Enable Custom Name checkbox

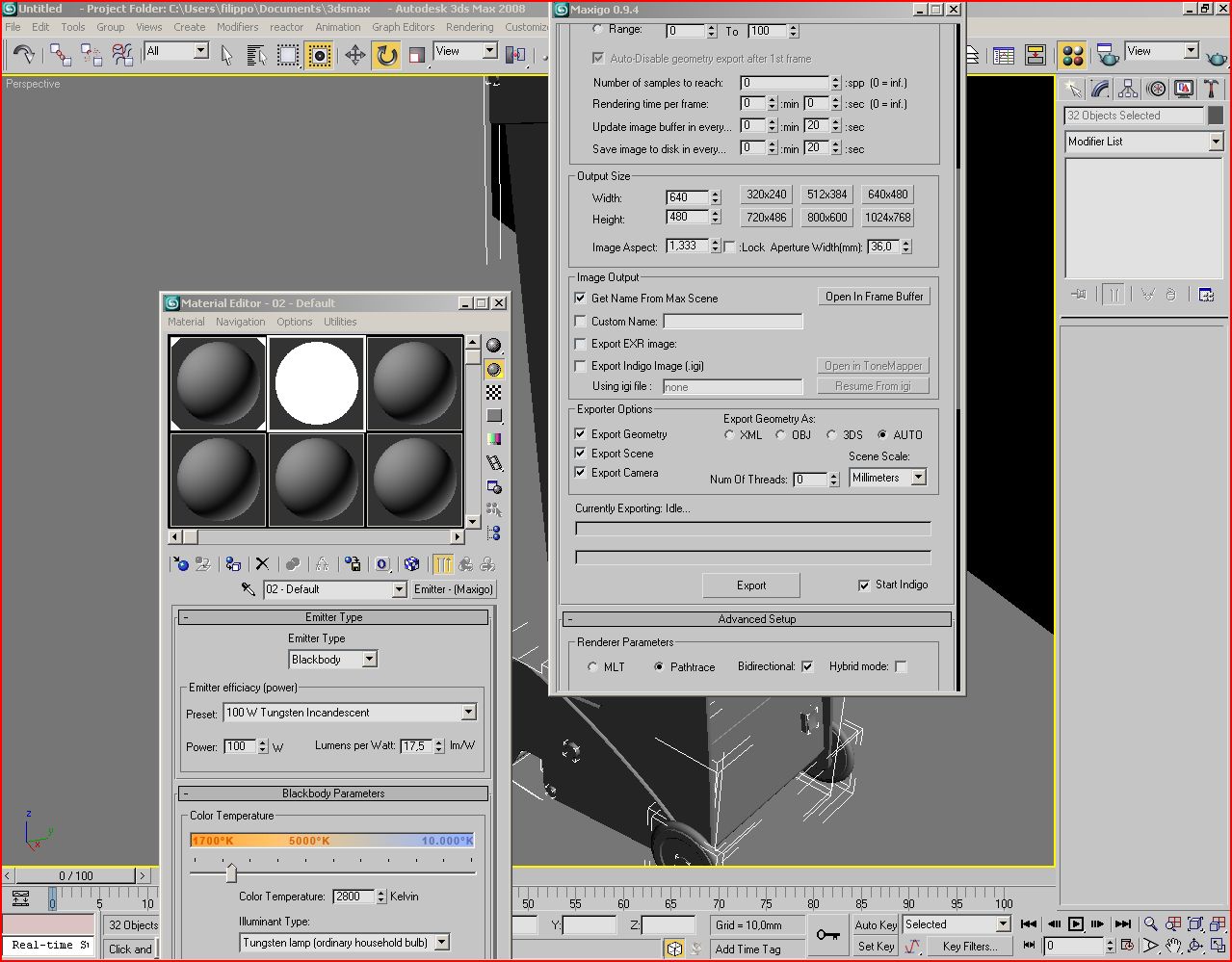coord(580,322)
